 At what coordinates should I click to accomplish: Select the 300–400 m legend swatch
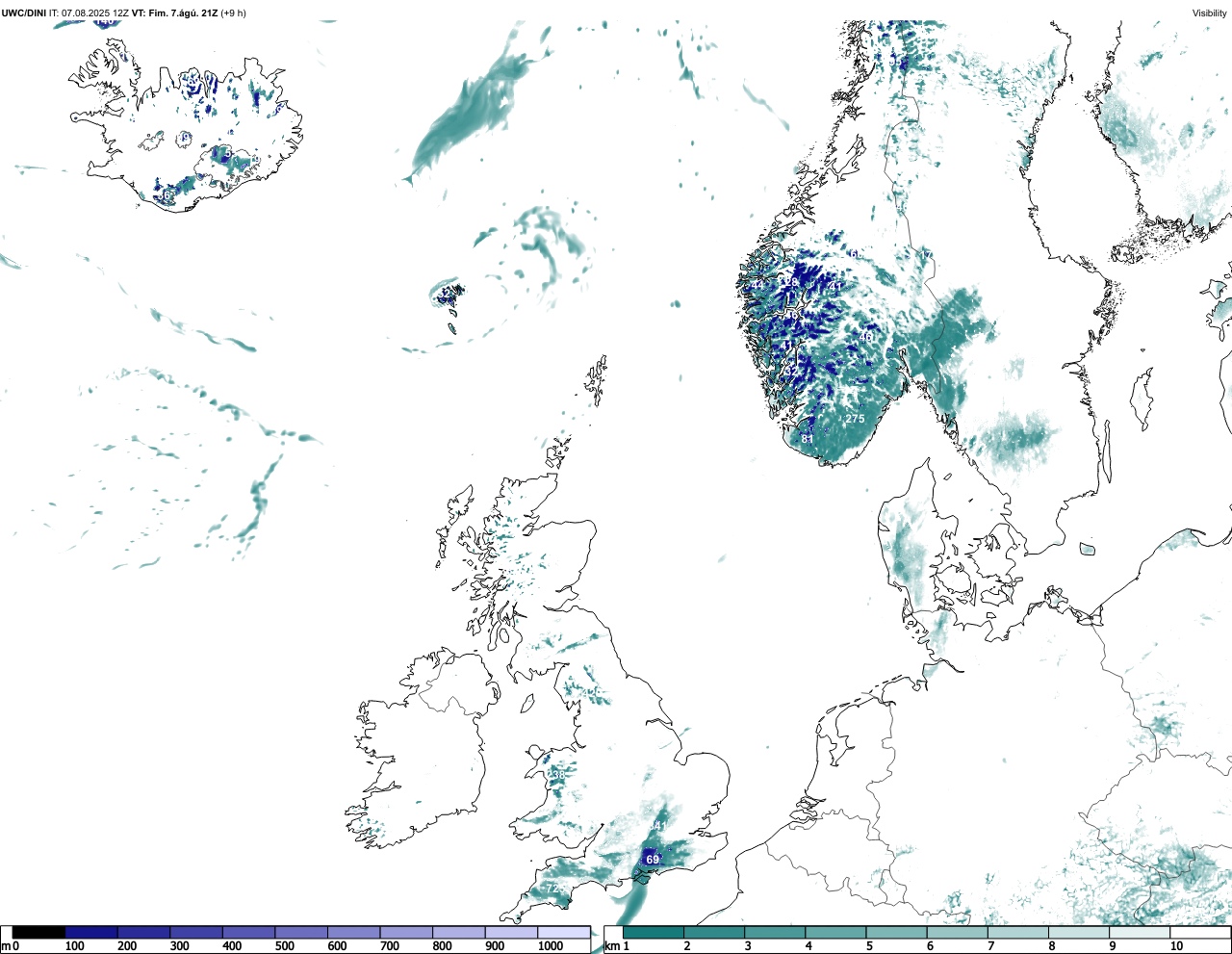(x=196, y=933)
